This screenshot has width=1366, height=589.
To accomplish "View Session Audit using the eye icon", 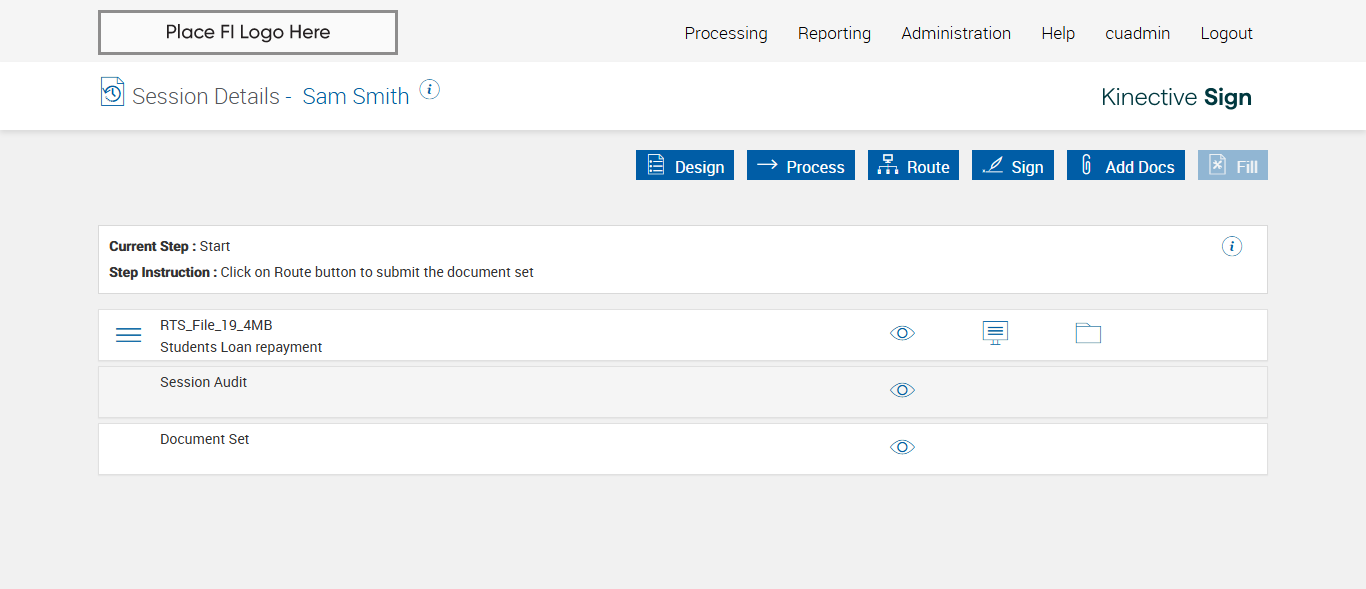I will [x=902, y=390].
